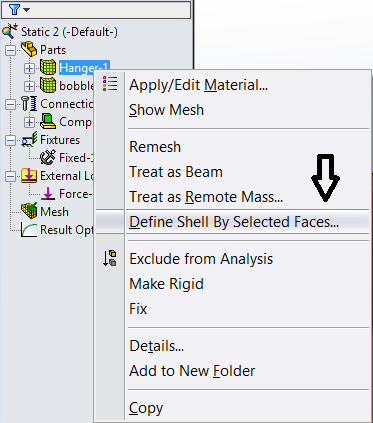The height and width of the screenshot is (423, 373).
Task: Click the Result Options graph icon
Action: coord(29,230)
